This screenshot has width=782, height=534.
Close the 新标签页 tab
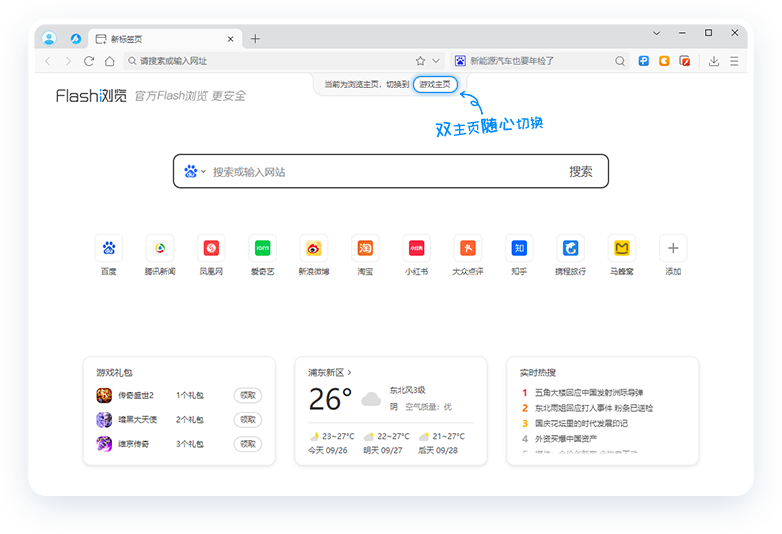[x=230, y=39]
